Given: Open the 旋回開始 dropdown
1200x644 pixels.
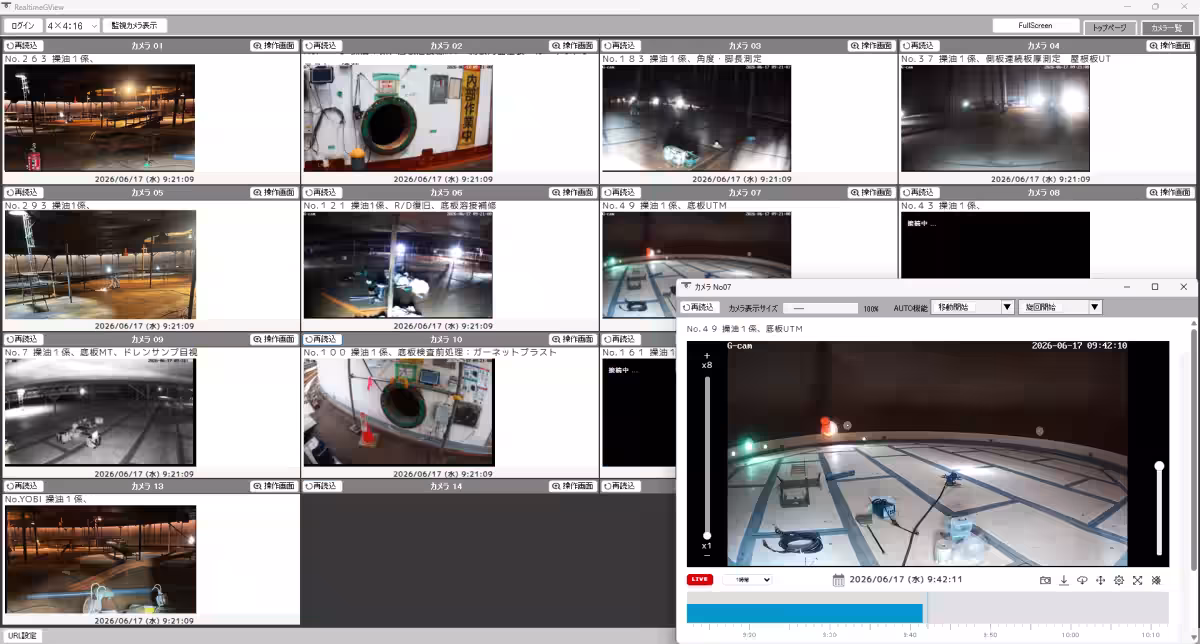Looking at the screenshot, I should (1060, 308).
